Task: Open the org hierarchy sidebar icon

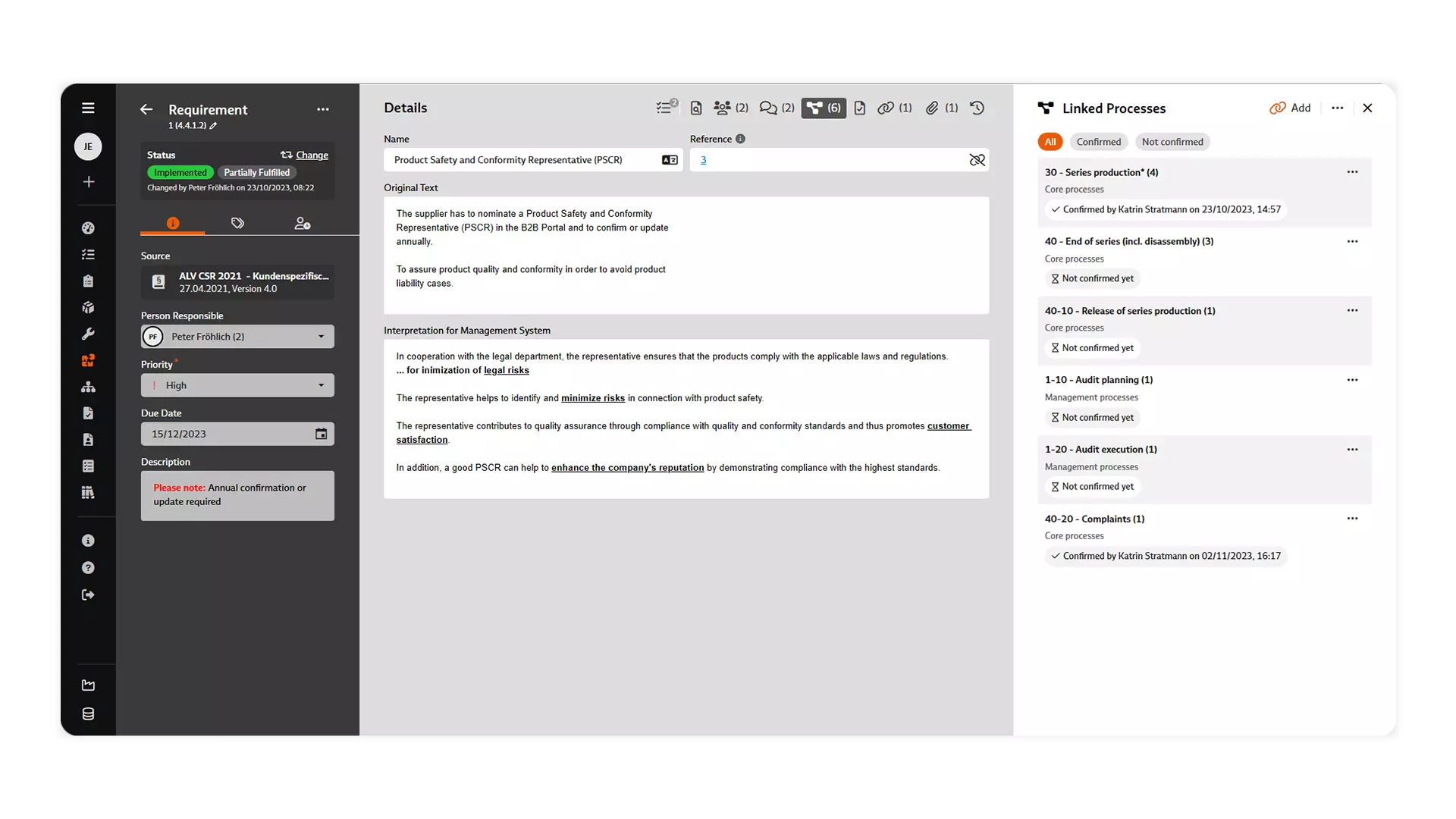Action: 88,388
